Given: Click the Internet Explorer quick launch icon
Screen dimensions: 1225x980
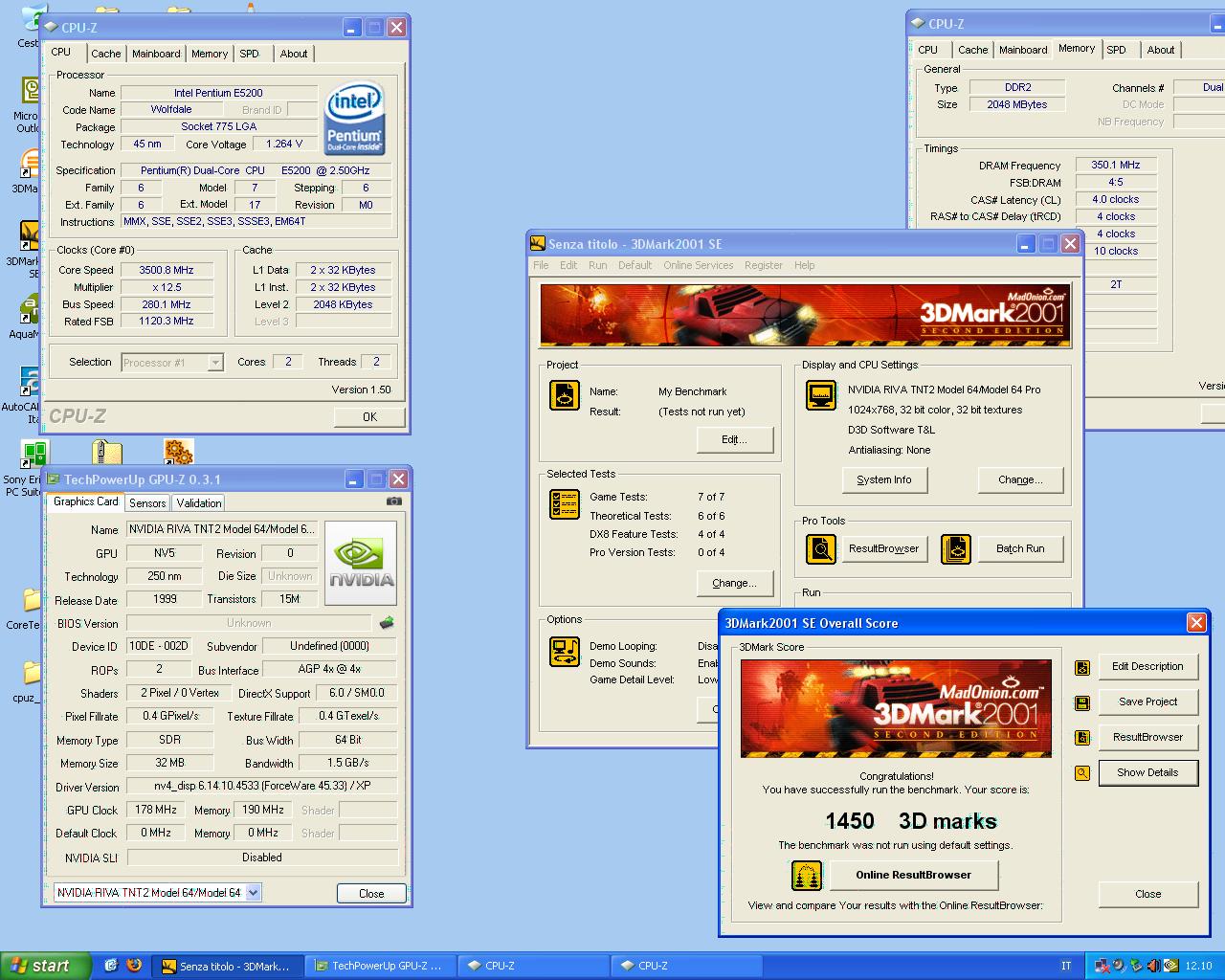Looking at the screenshot, I should (x=111, y=966).
